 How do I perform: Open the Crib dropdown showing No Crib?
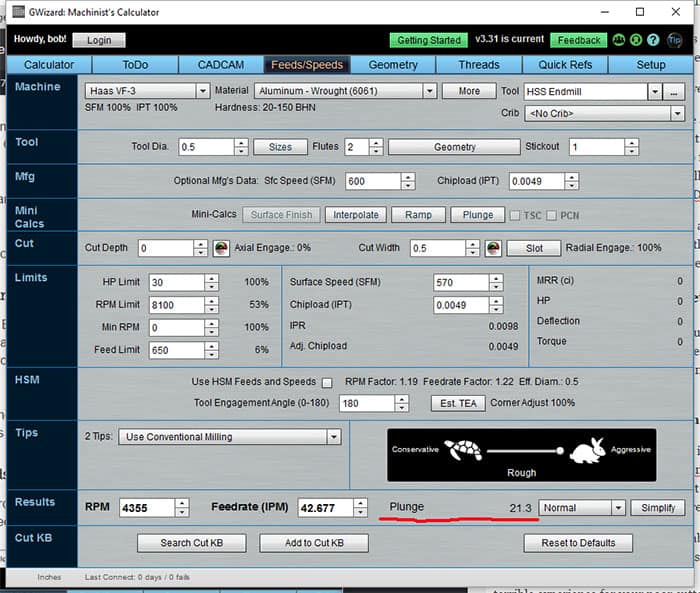click(x=676, y=113)
